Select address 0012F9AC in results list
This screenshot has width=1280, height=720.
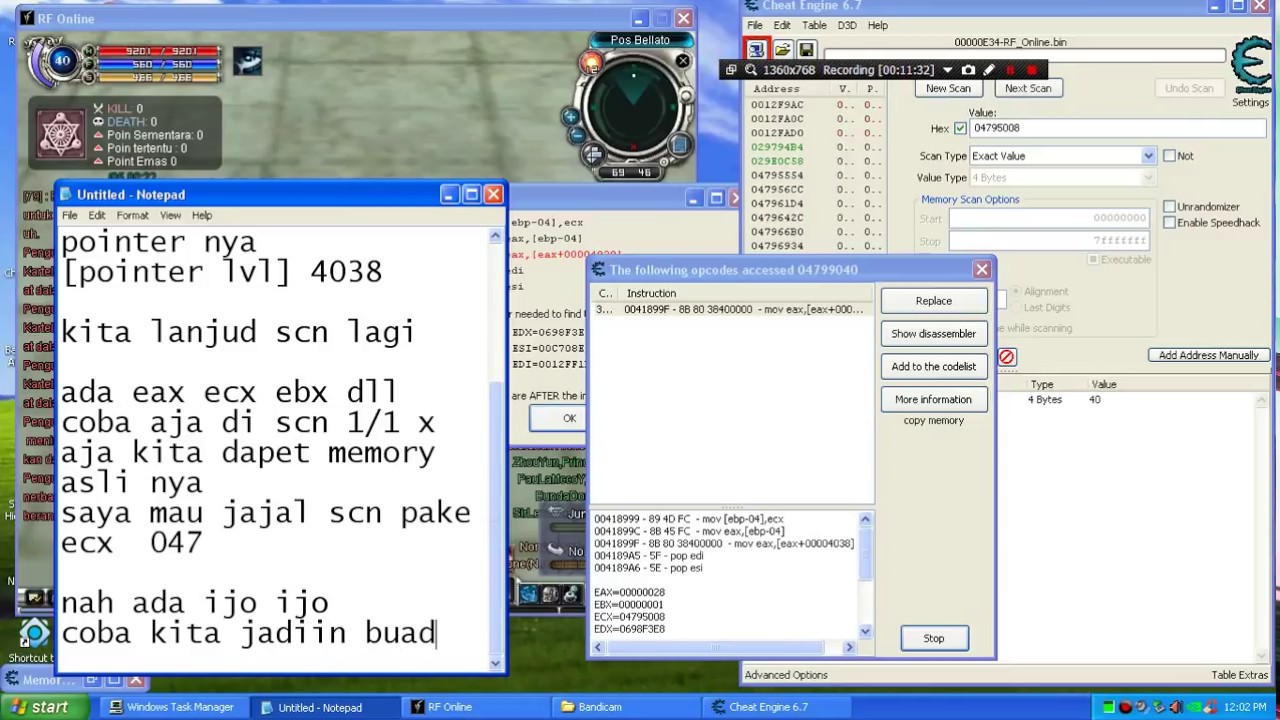point(777,105)
